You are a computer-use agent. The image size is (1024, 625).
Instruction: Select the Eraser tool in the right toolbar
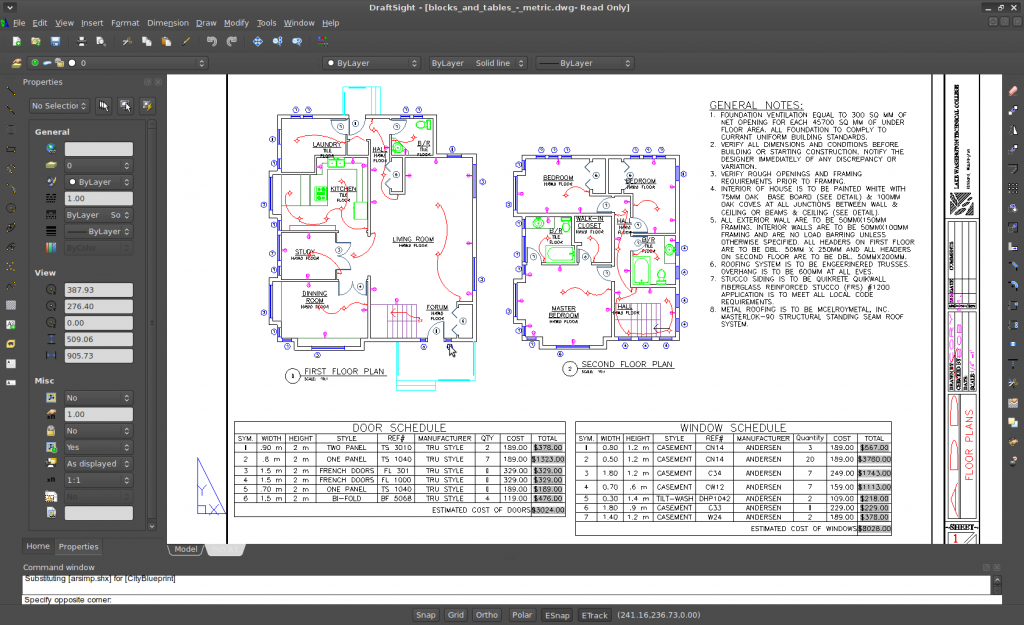(1013, 91)
